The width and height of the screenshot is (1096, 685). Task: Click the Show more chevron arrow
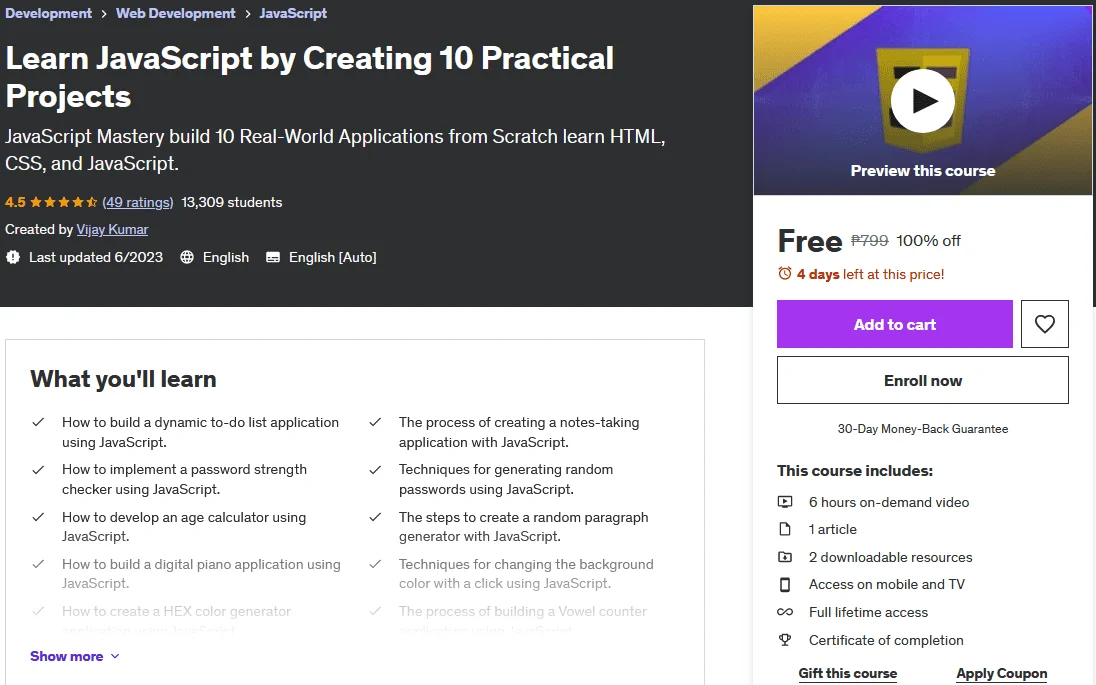115,656
